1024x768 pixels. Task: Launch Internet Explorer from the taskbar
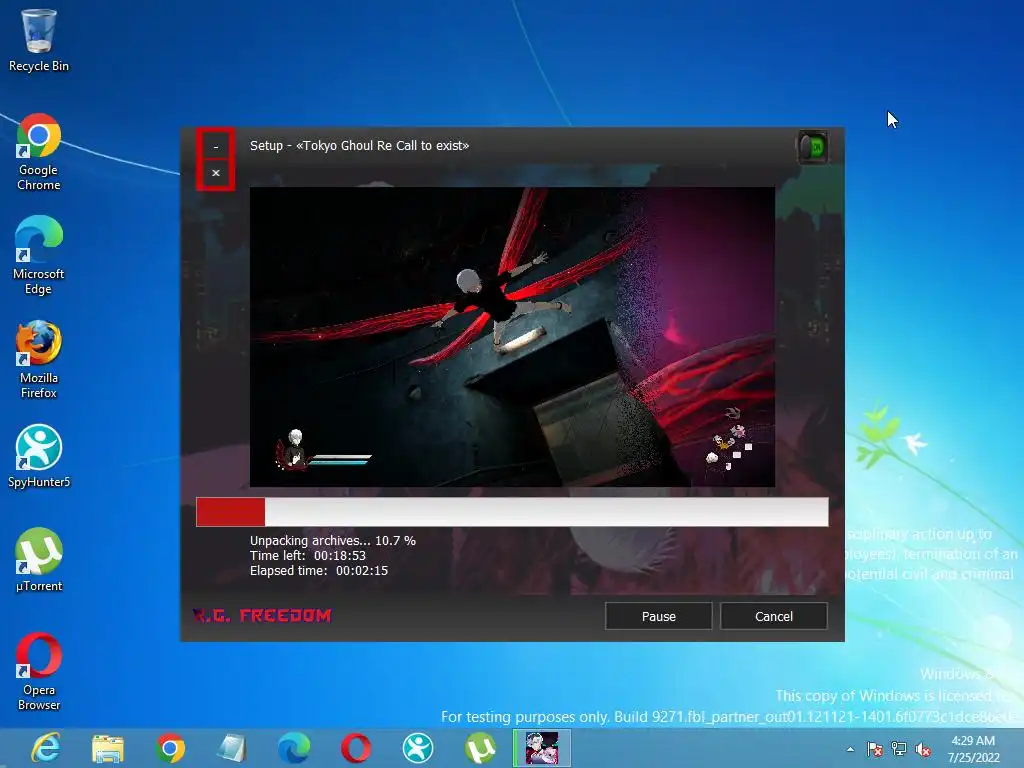point(46,748)
